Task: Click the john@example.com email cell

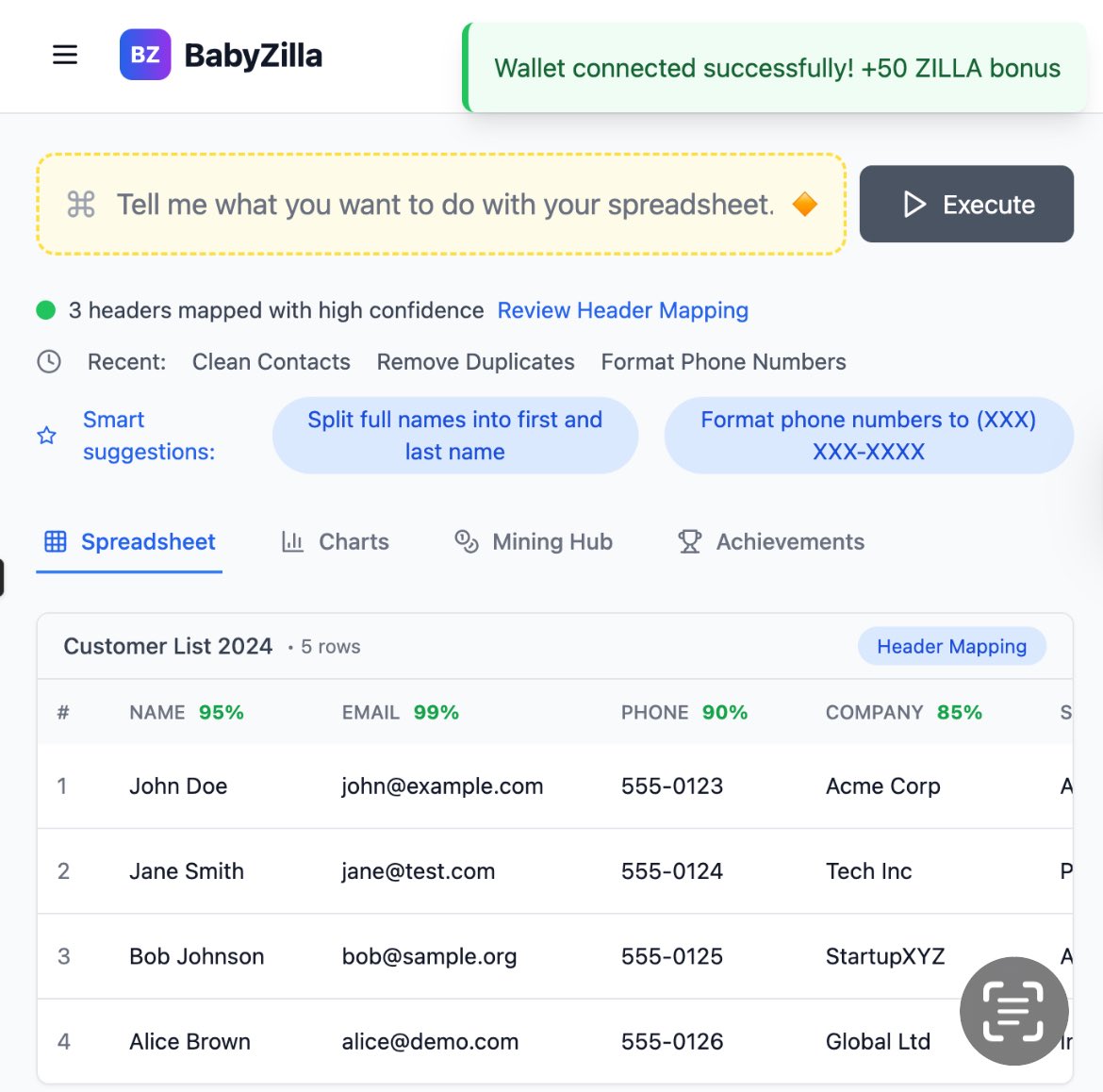Action: coord(442,786)
